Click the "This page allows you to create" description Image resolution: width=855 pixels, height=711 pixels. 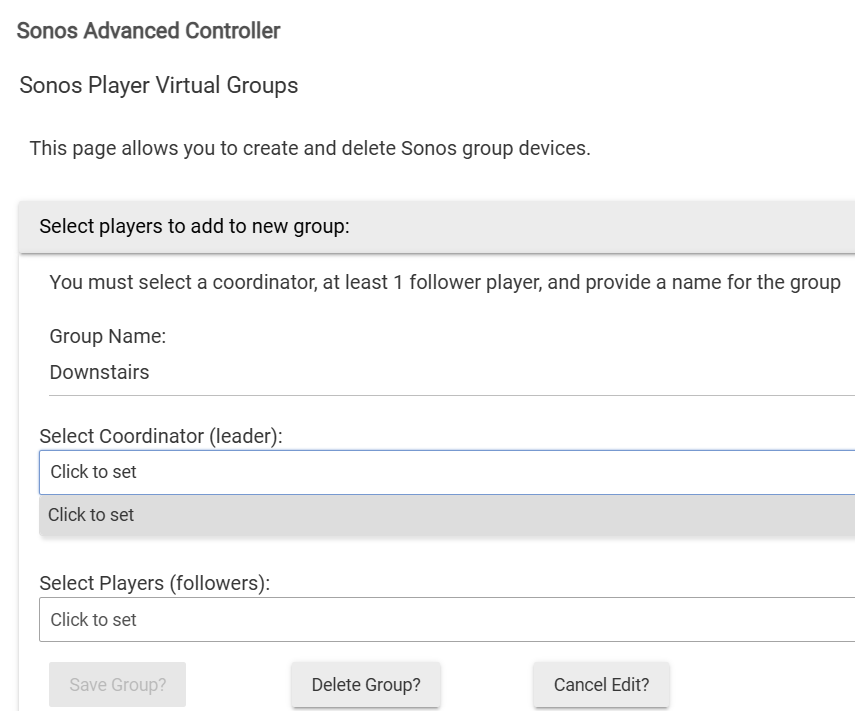tap(310, 149)
